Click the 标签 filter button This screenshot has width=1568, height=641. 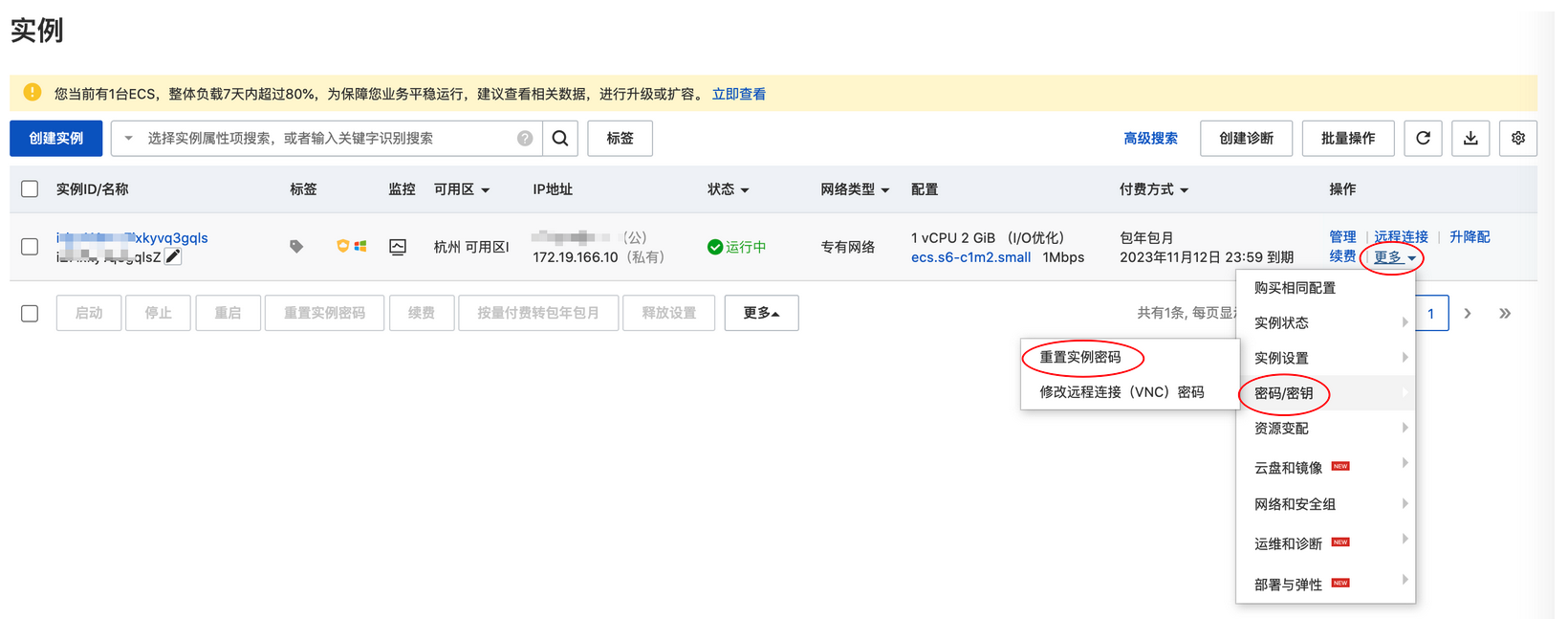620,139
